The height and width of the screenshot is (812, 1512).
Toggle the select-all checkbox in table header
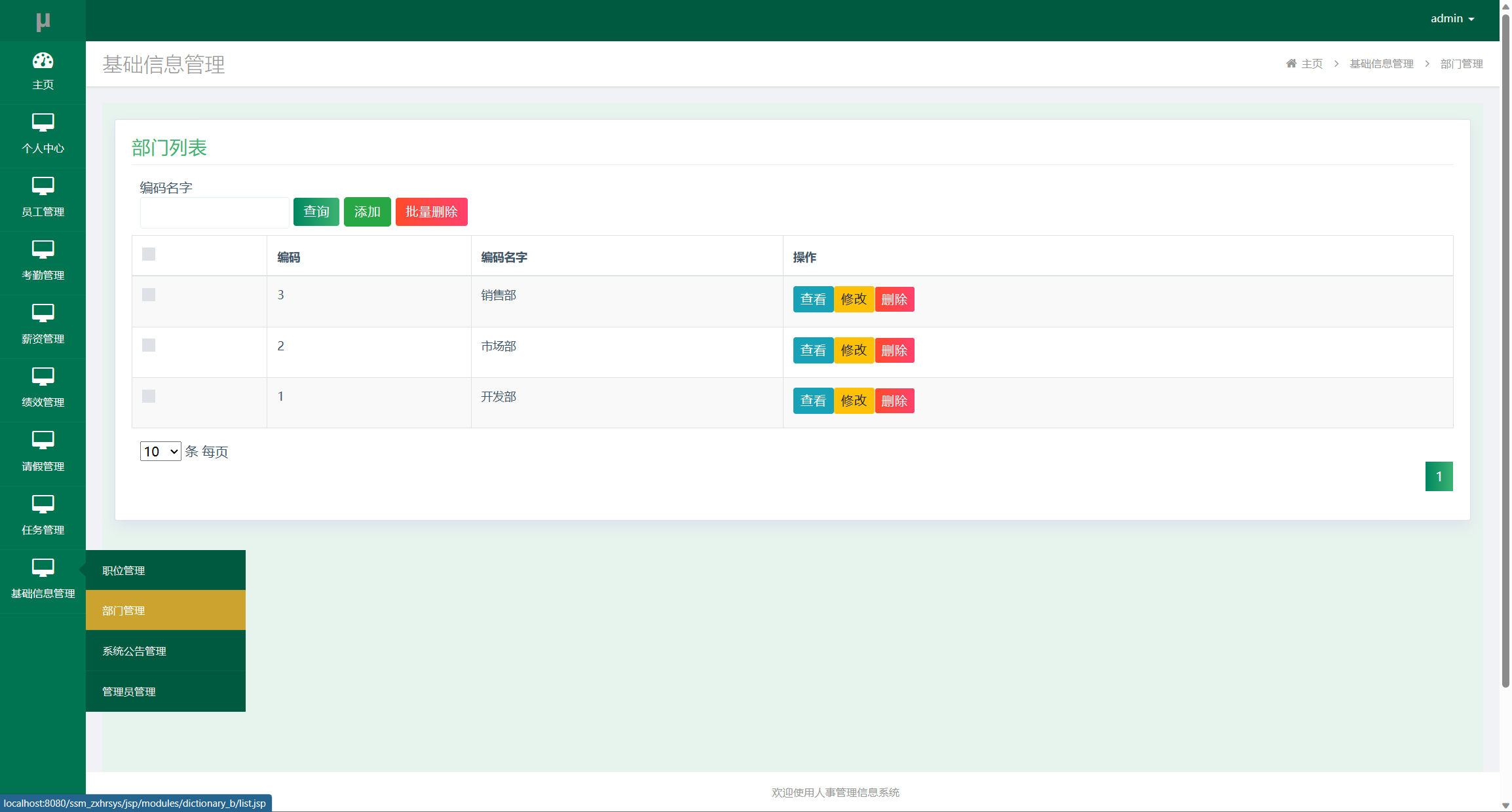[149, 254]
